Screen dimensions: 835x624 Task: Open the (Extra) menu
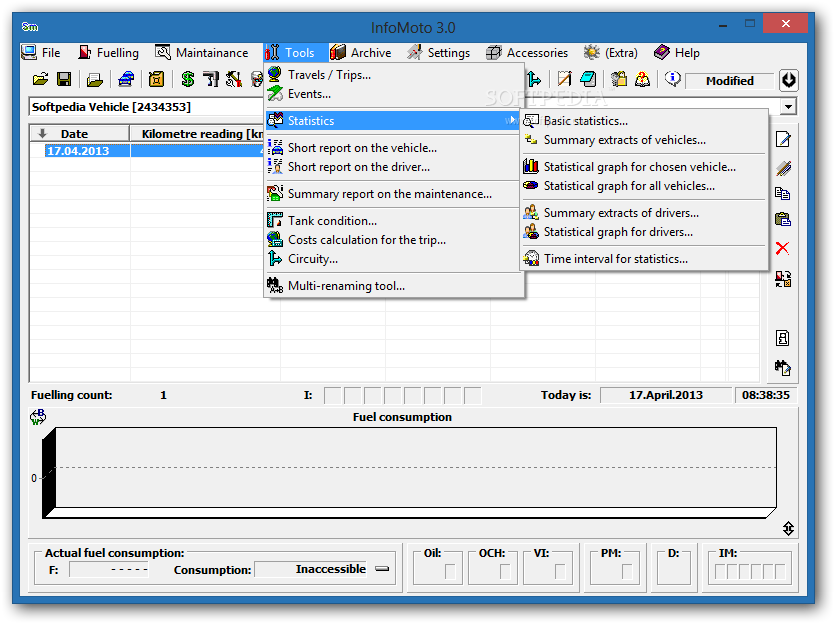click(x=611, y=53)
